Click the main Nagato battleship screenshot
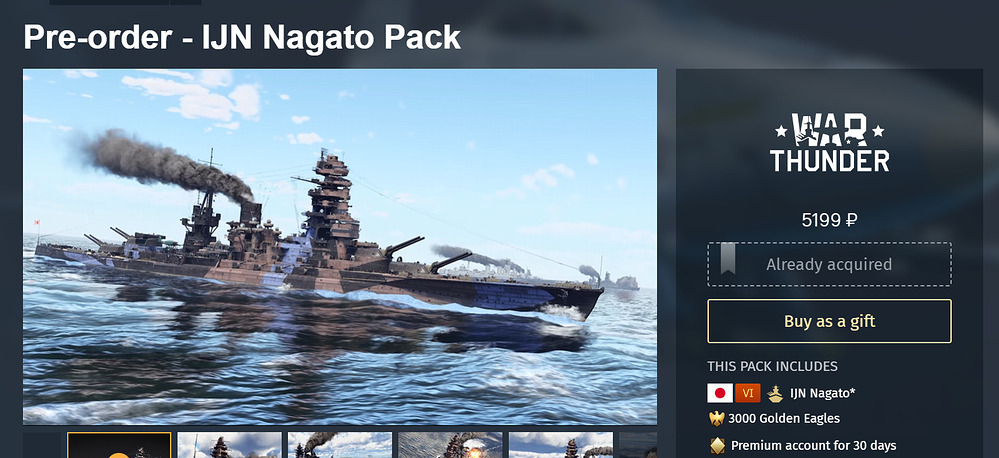Image resolution: width=999 pixels, height=458 pixels. (x=340, y=247)
